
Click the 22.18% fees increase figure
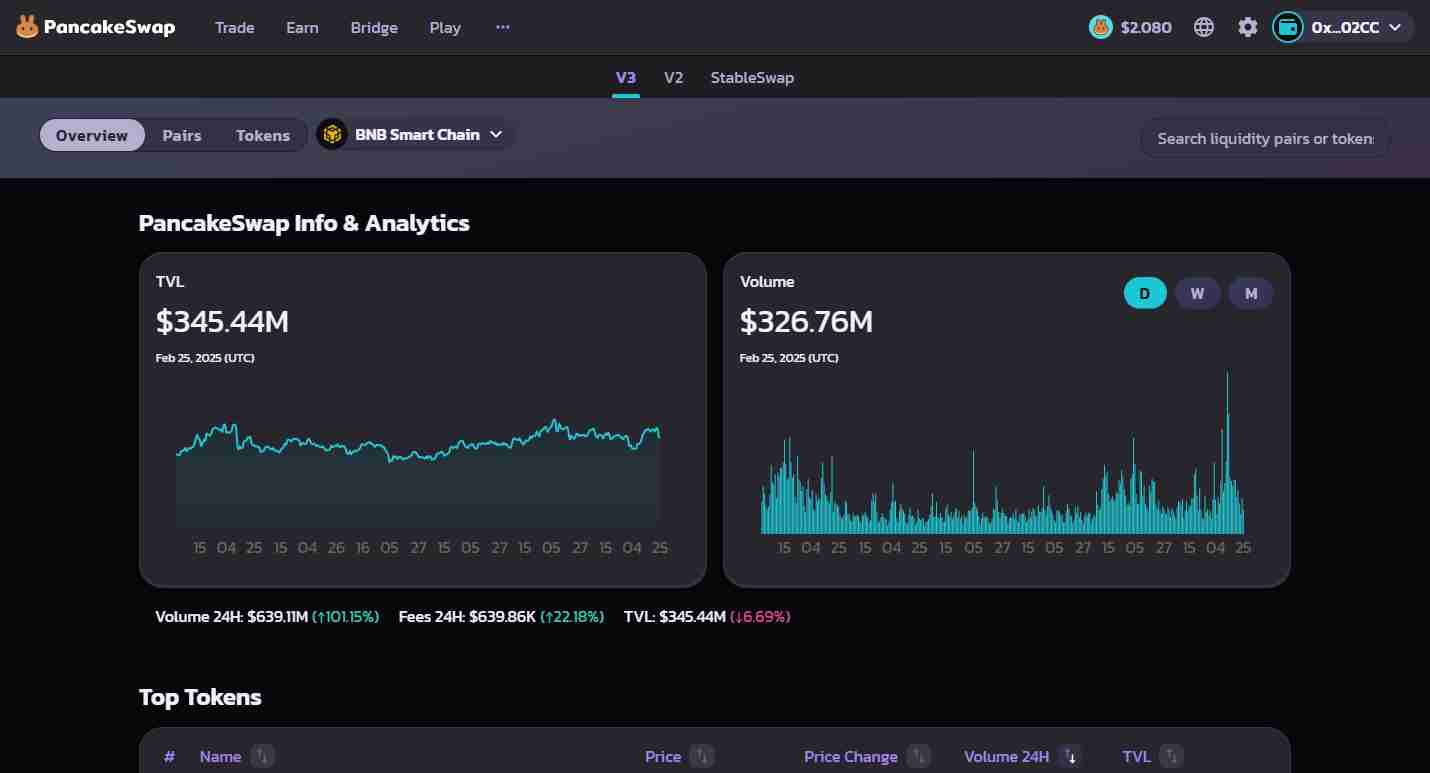pos(572,617)
